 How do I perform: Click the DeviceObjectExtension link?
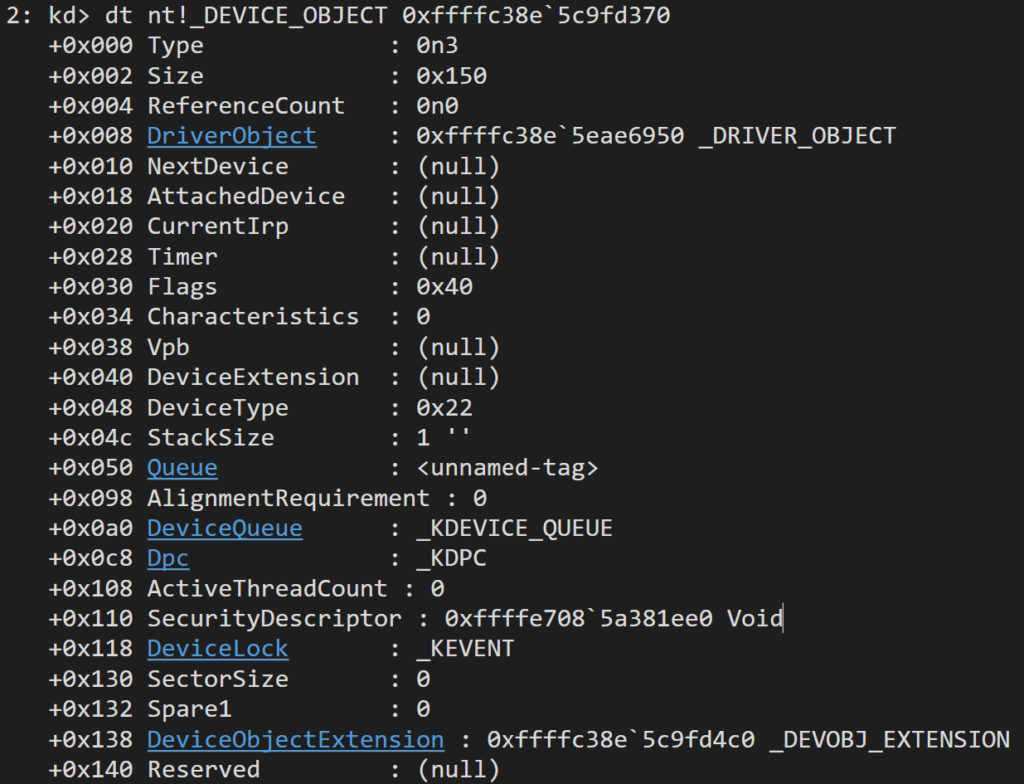point(295,740)
